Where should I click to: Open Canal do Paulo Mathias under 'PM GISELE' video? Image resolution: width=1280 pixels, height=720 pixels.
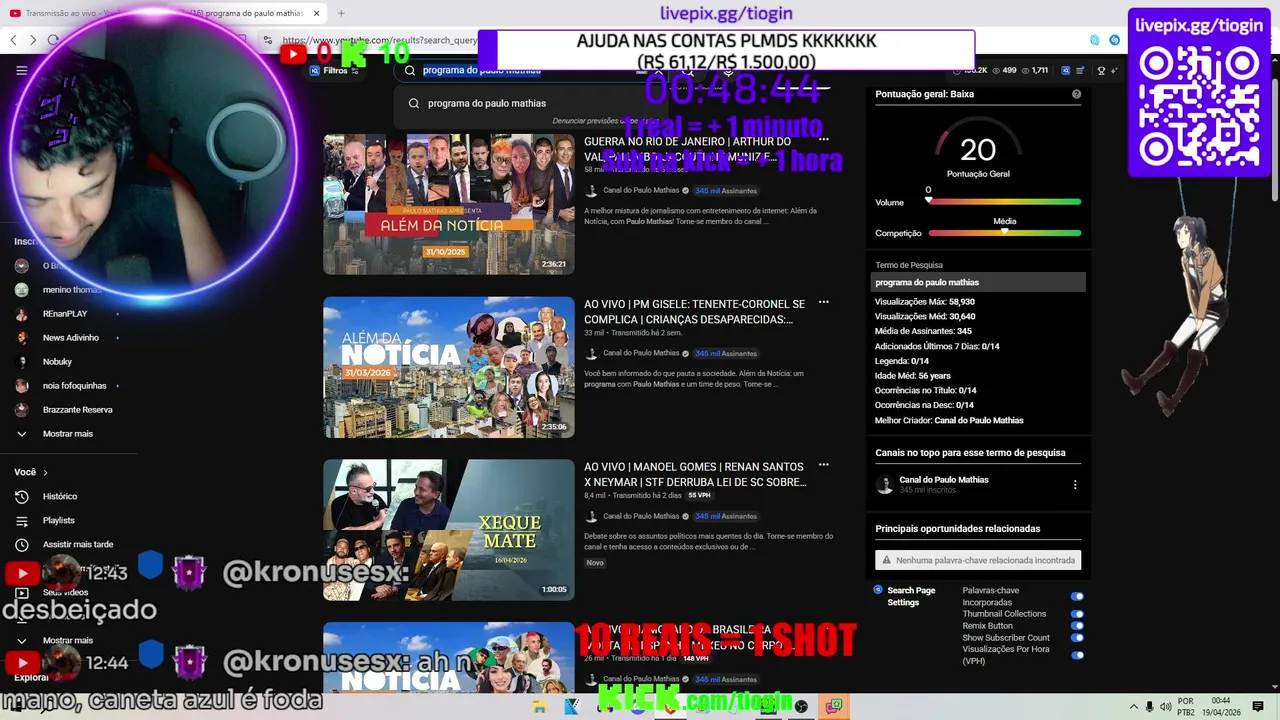[641, 353]
